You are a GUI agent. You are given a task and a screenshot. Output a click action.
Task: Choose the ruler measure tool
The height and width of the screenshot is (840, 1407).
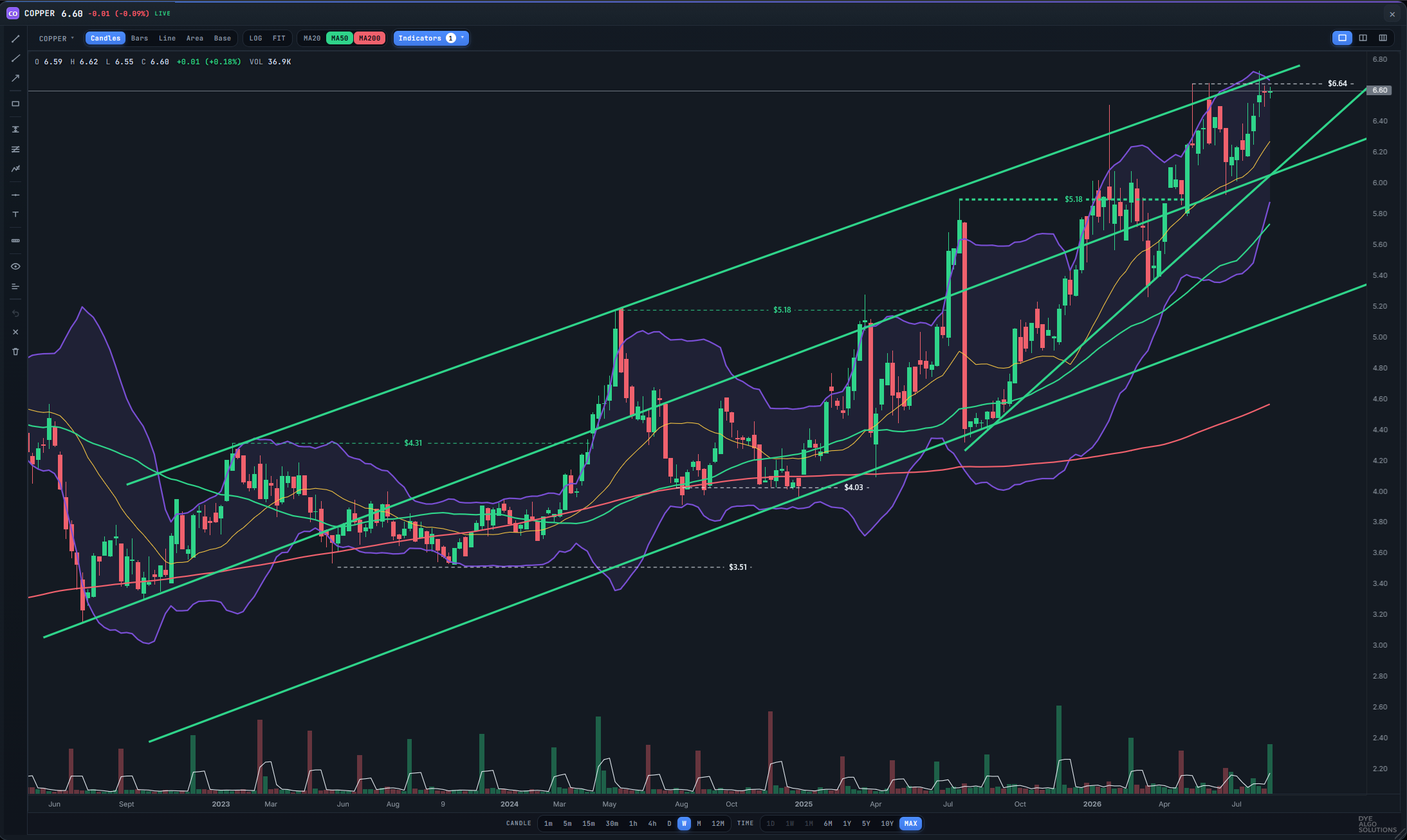[x=15, y=241]
